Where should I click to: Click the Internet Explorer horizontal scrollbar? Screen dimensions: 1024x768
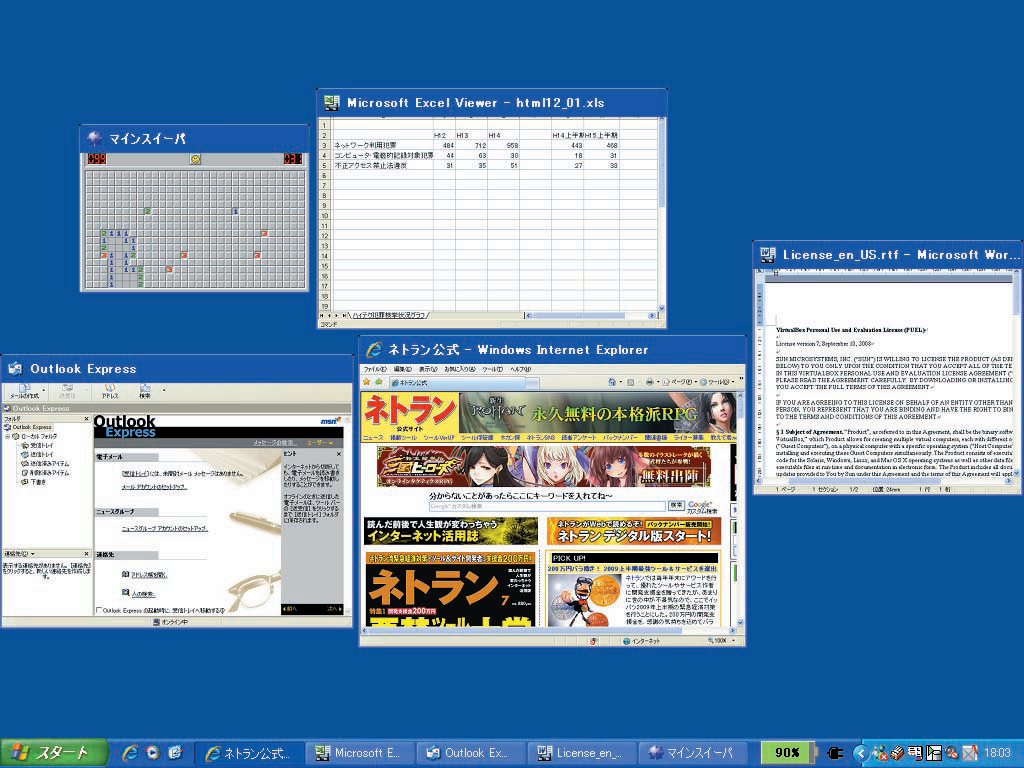549,630
